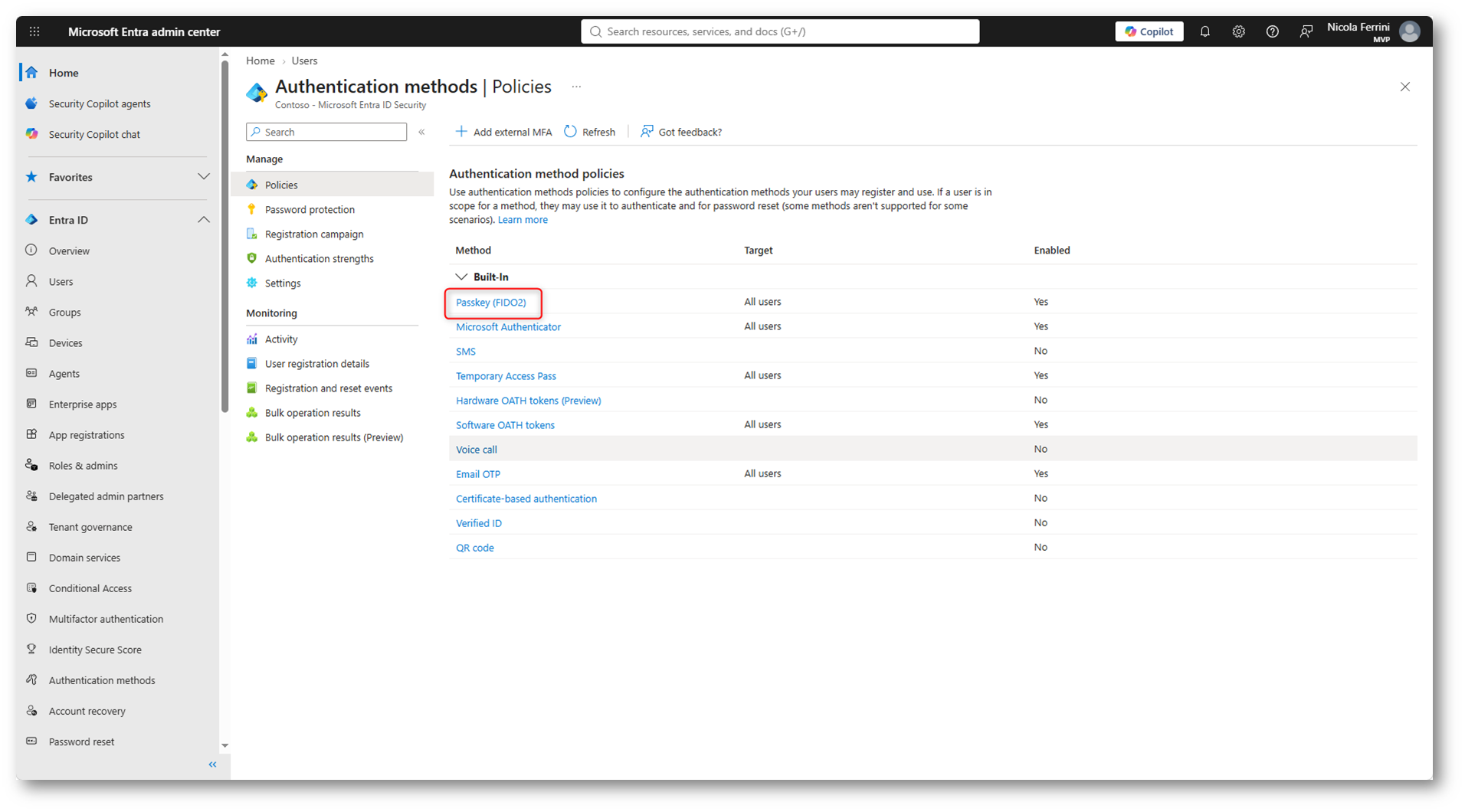This screenshot has width=1465, height=812.
Task: Click the Home breadcrumb link
Action: tap(261, 61)
